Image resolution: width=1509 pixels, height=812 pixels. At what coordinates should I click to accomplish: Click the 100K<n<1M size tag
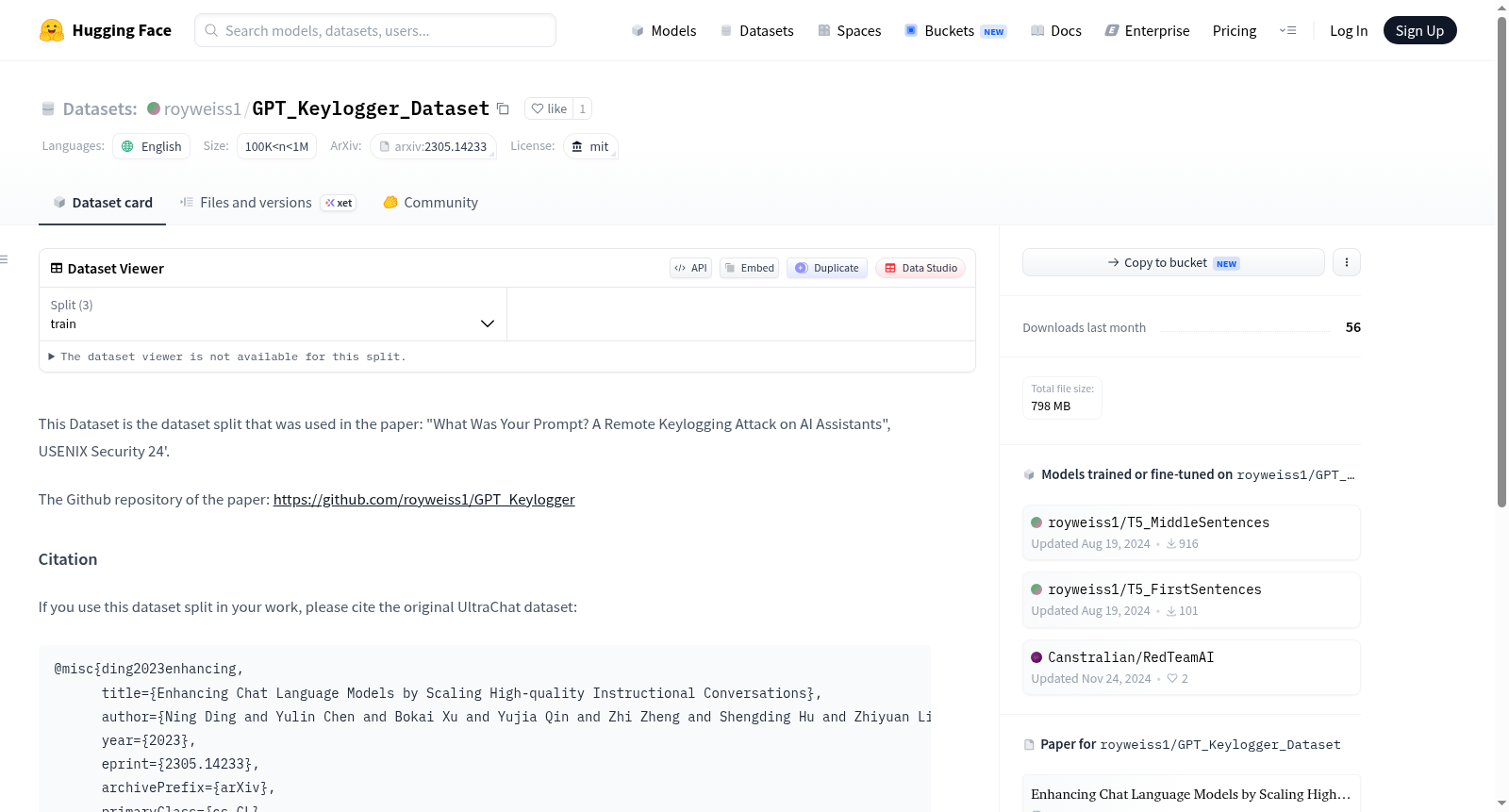click(276, 146)
